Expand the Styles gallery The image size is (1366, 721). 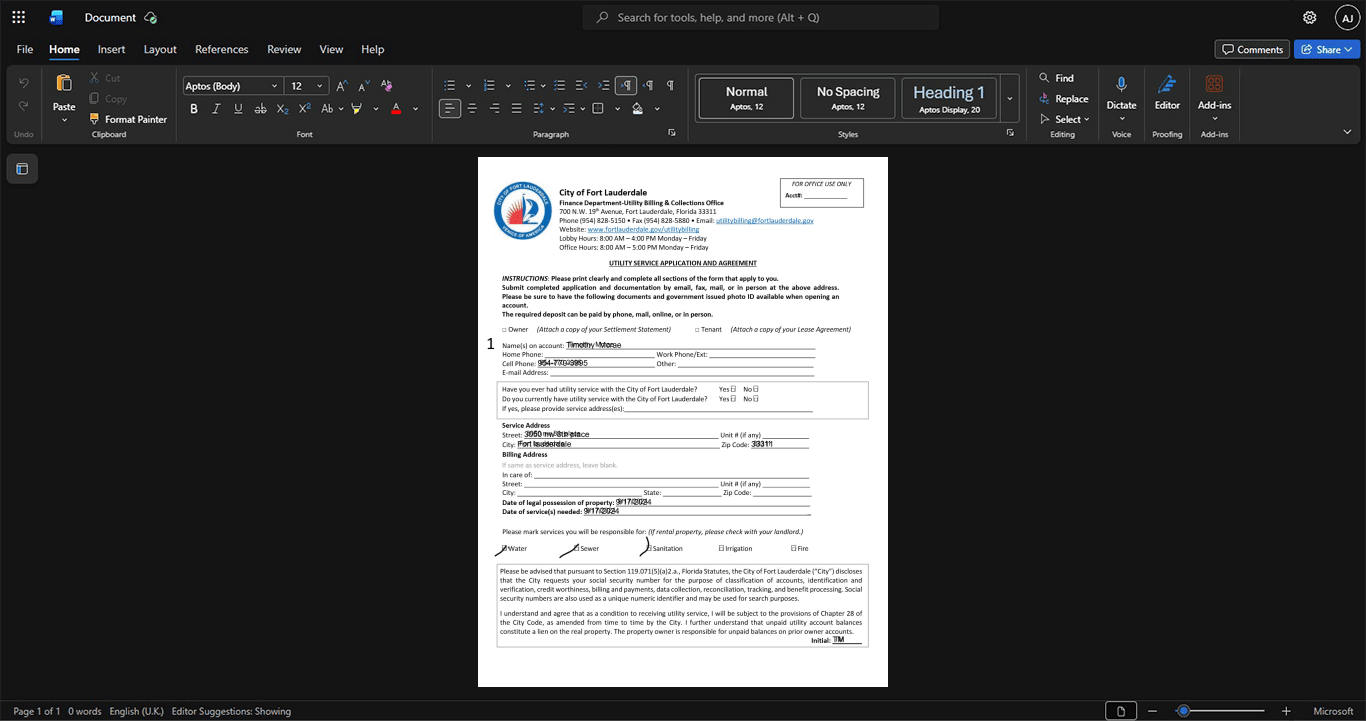pos(1010,99)
